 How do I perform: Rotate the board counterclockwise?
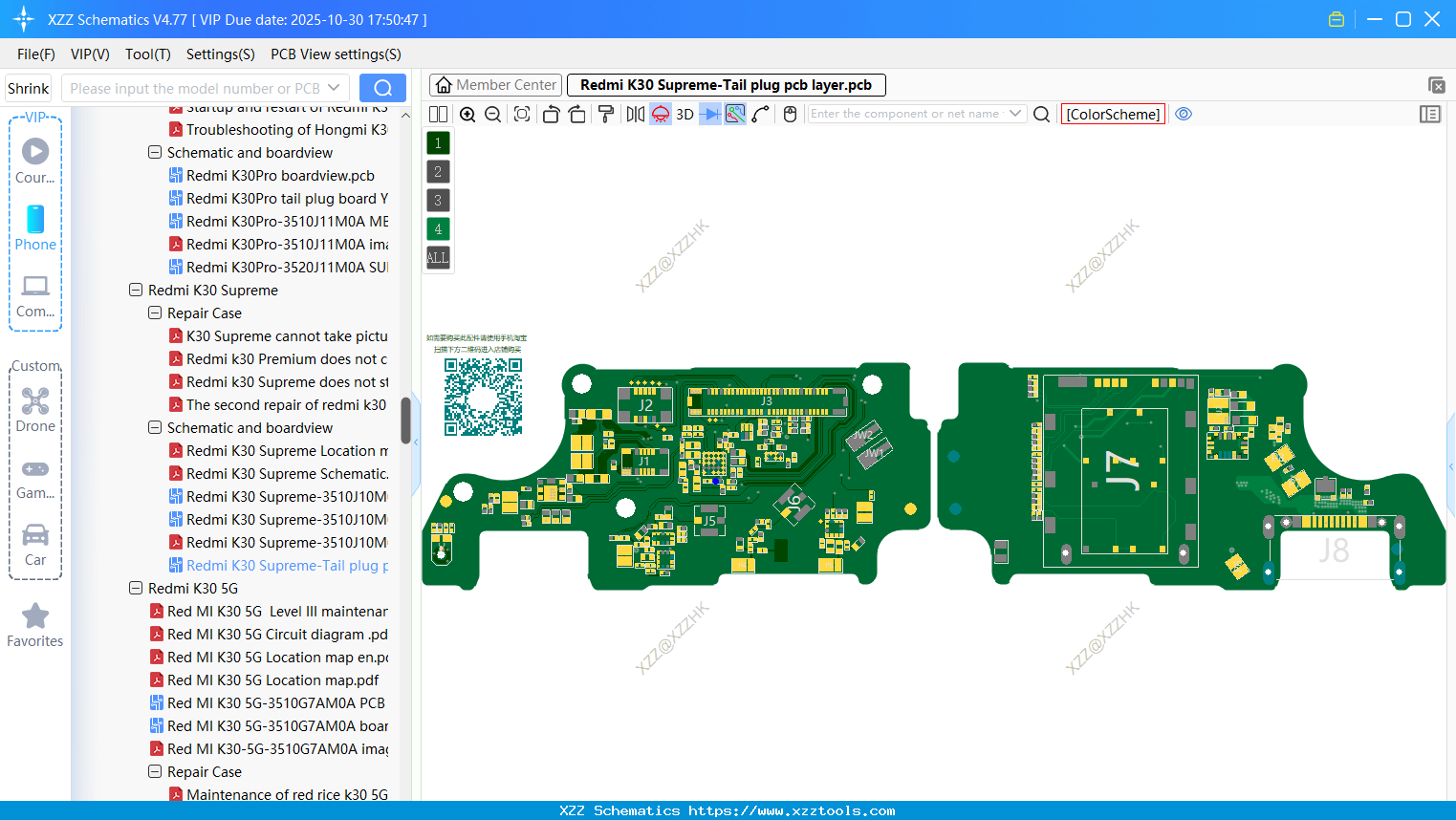551,115
